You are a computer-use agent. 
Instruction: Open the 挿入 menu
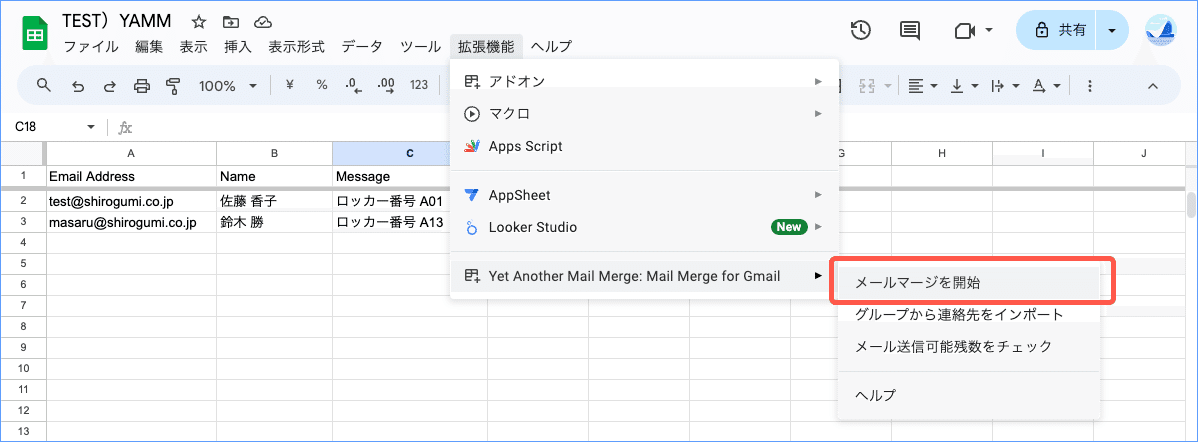[238, 47]
